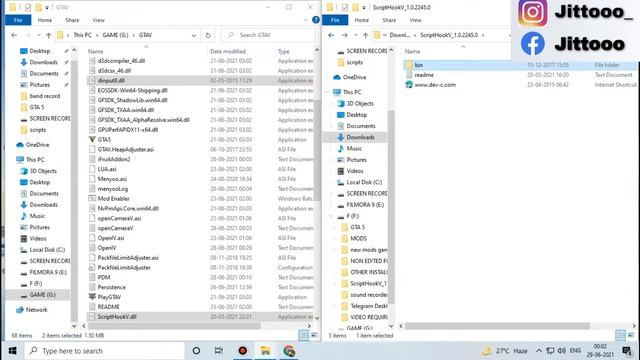640x360 pixels.
Task: Open GAME (G:) drive in GTAV sidebar
Action: pos(42,295)
